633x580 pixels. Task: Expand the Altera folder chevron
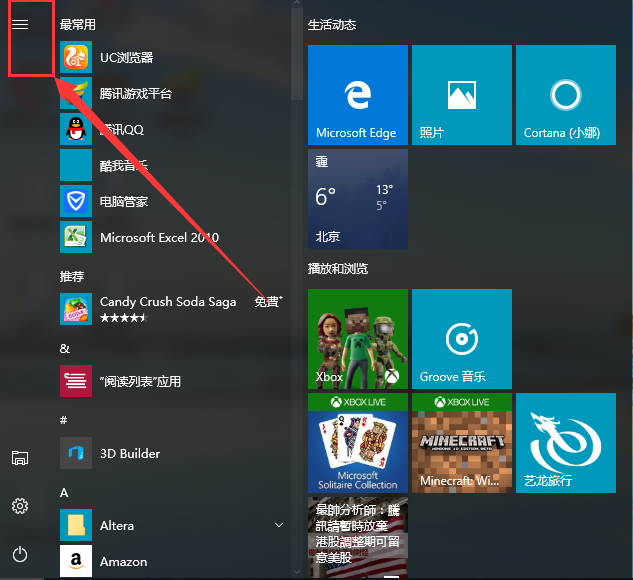tap(279, 525)
